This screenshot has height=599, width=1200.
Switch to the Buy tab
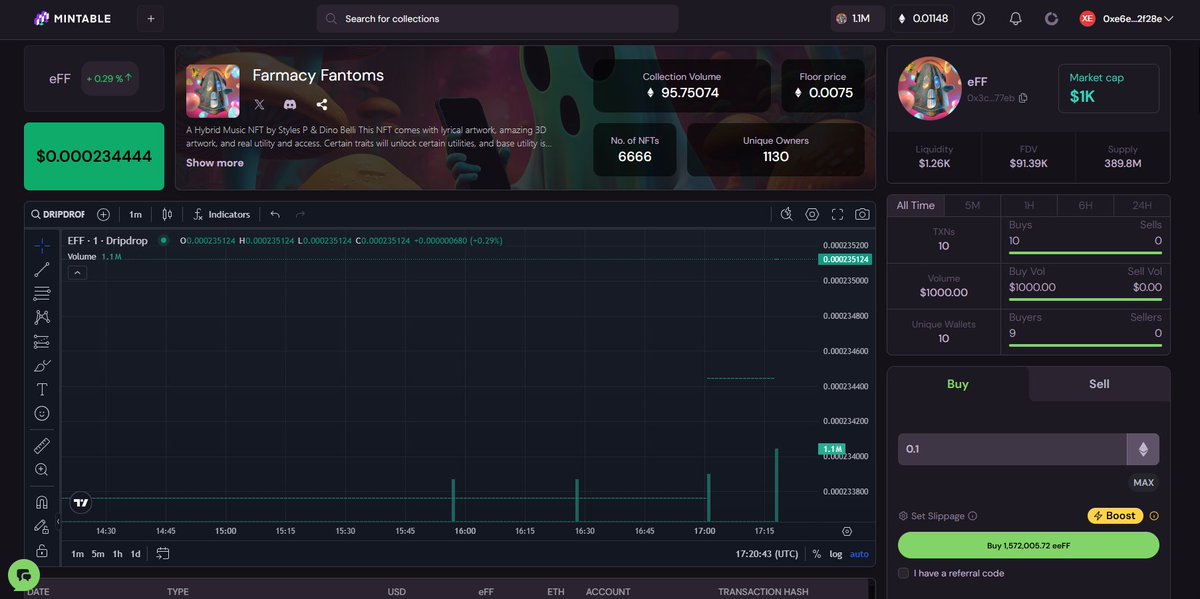click(x=958, y=384)
